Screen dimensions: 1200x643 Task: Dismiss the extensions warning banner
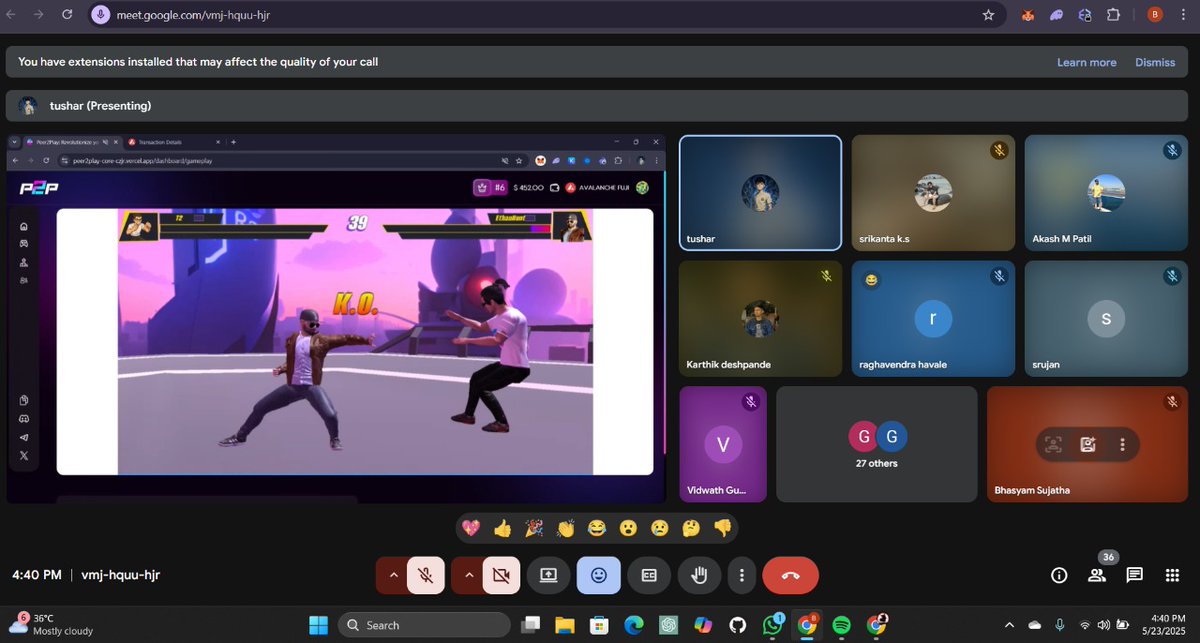pyautogui.click(x=1155, y=62)
